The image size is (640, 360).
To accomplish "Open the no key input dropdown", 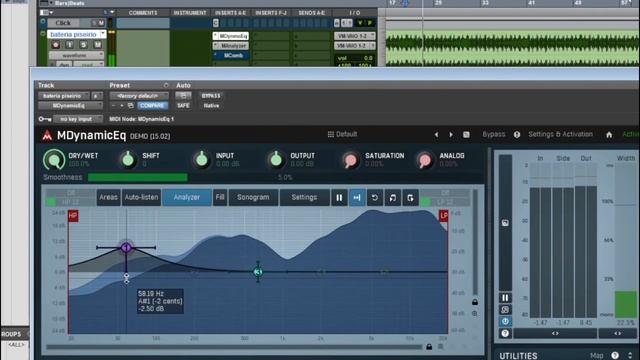I will pyautogui.click(x=78, y=119).
